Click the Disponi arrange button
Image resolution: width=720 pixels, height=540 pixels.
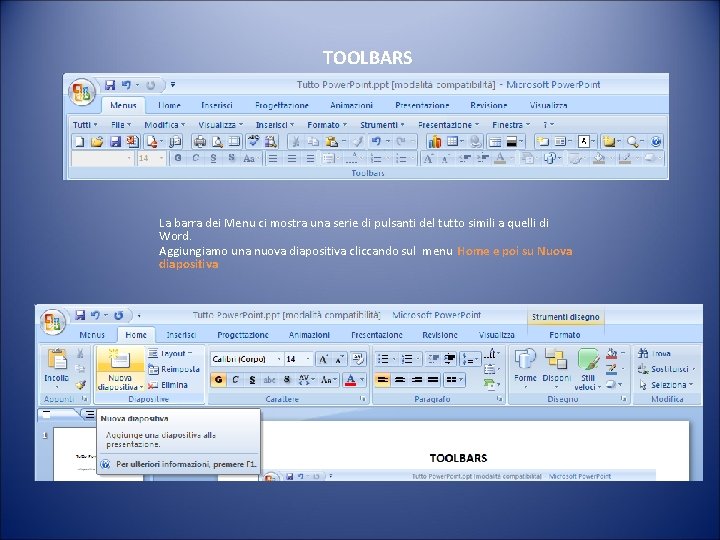click(x=556, y=369)
